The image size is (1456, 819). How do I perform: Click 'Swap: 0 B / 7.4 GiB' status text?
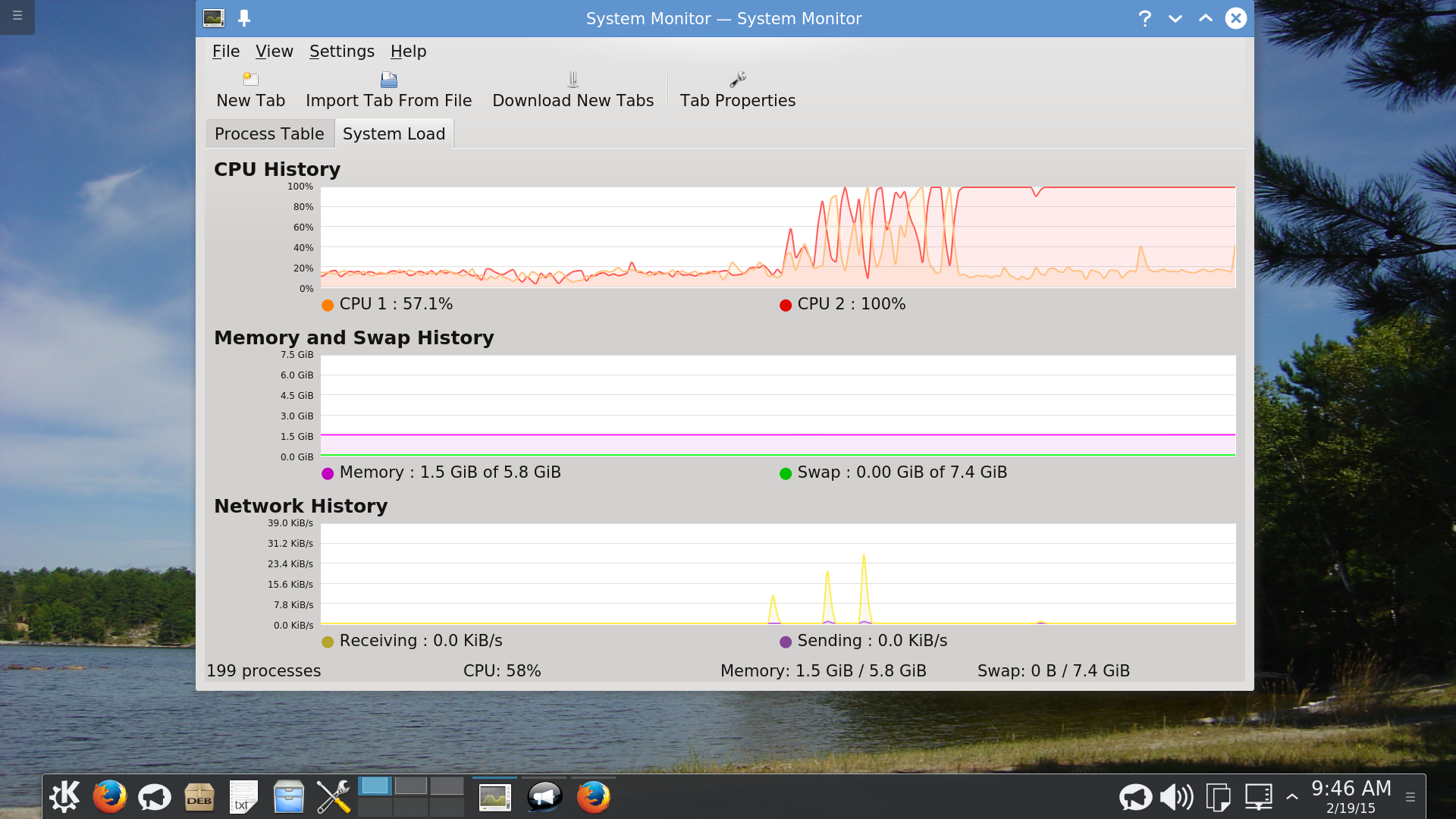(x=1053, y=670)
